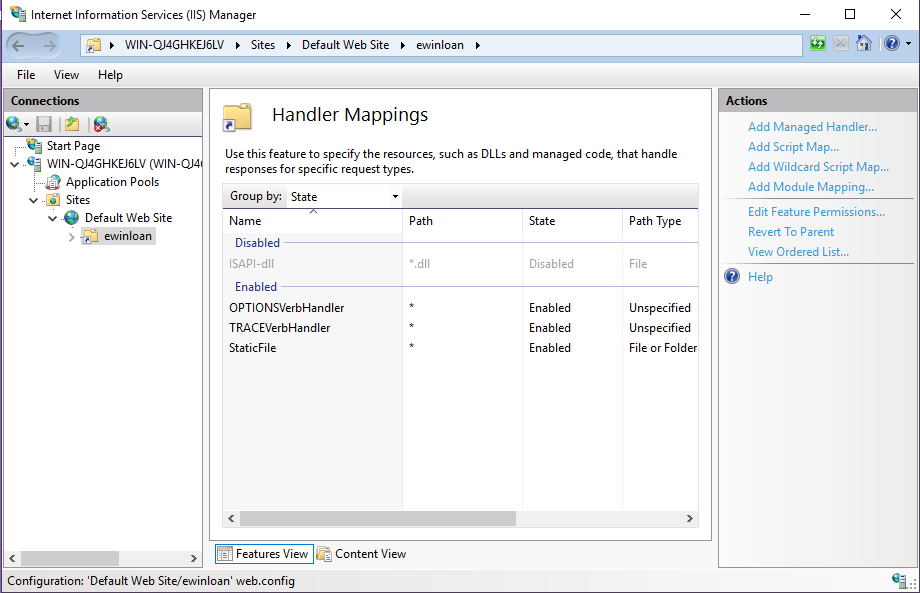The height and width of the screenshot is (593, 920).
Task: Sort by the State column header
Action: (x=572, y=221)
